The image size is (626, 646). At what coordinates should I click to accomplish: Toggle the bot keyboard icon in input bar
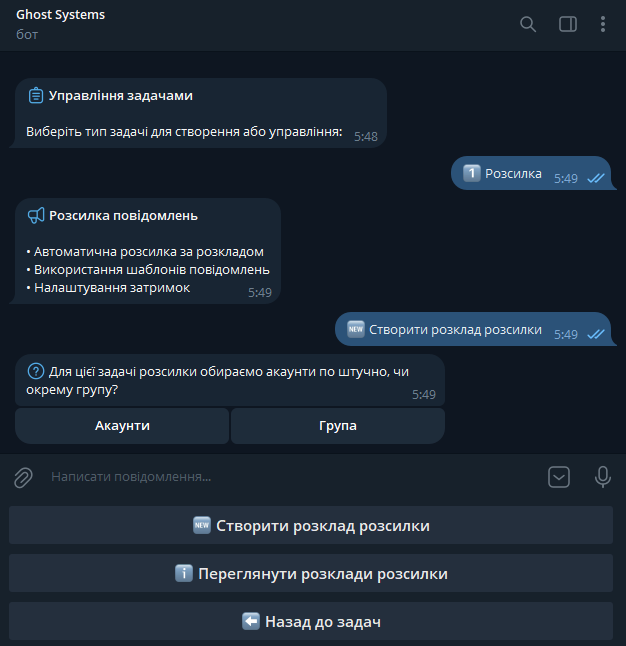pyautogui.click(x=559, y=477)
